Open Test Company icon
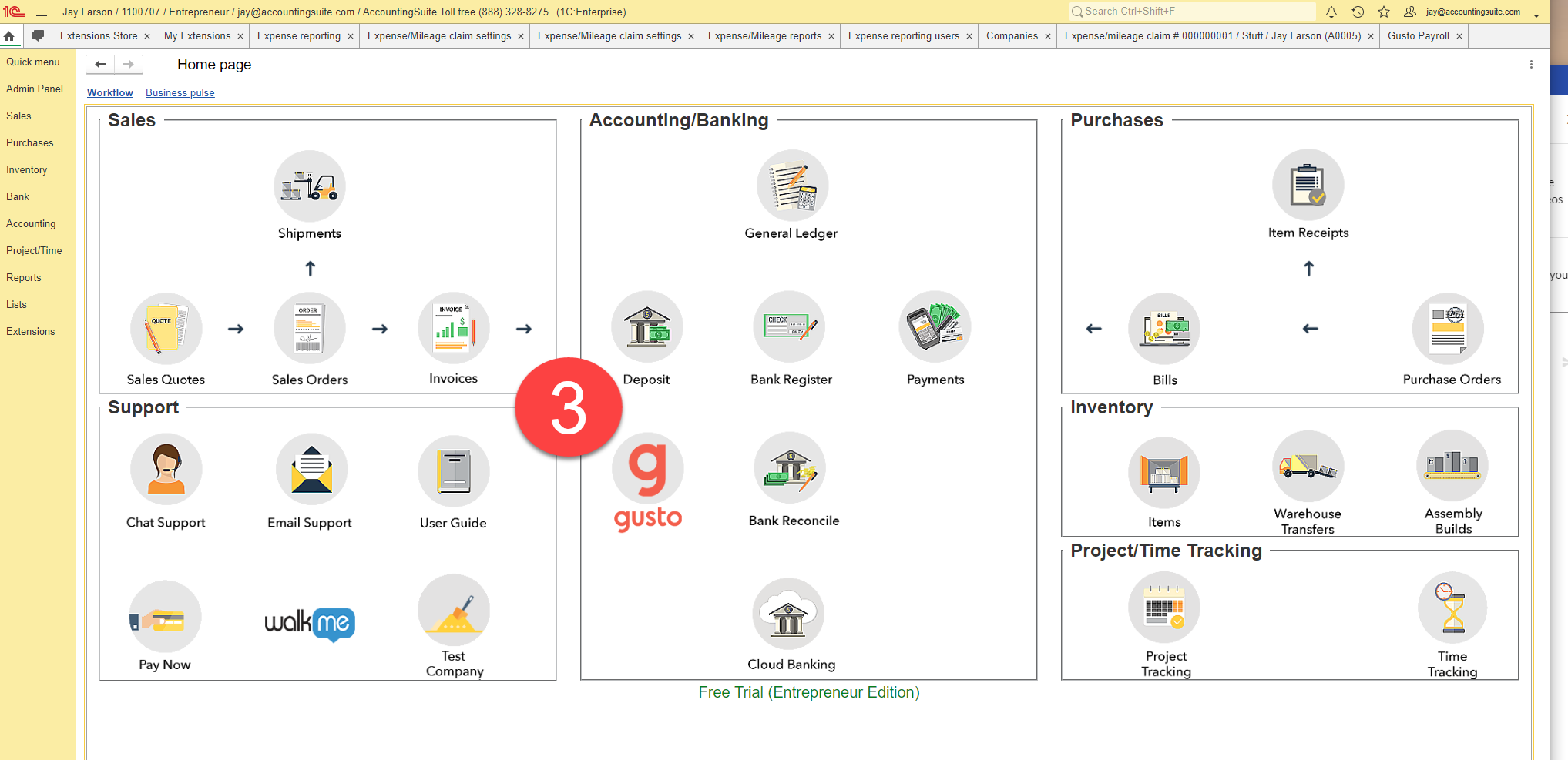The image size is (1568, 760). pyautogui.click(x=454, y=610)
